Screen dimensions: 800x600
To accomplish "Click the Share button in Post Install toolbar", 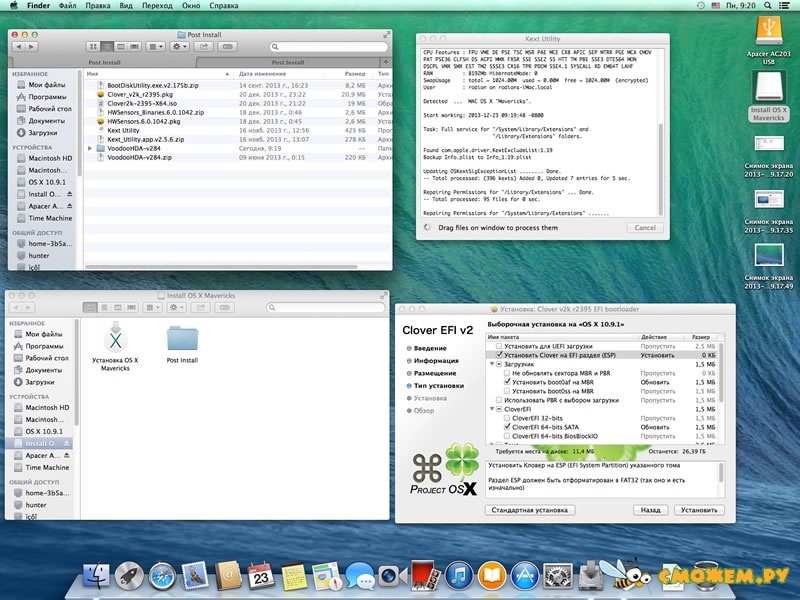I will click(204, 46).
